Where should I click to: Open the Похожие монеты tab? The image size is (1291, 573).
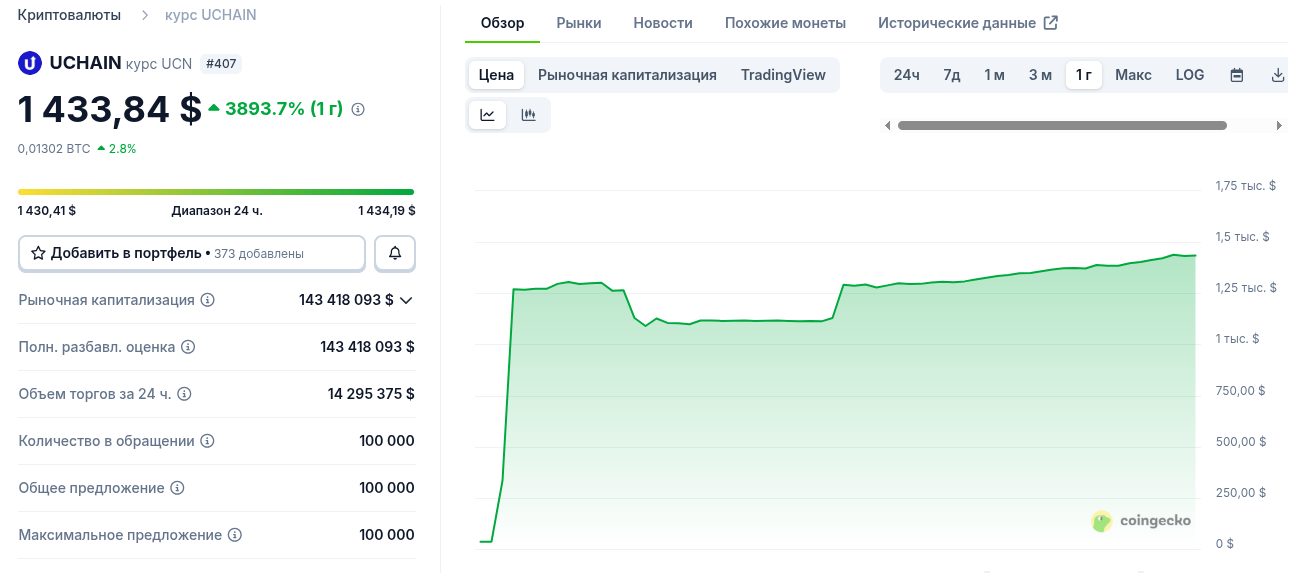[785, 23]
